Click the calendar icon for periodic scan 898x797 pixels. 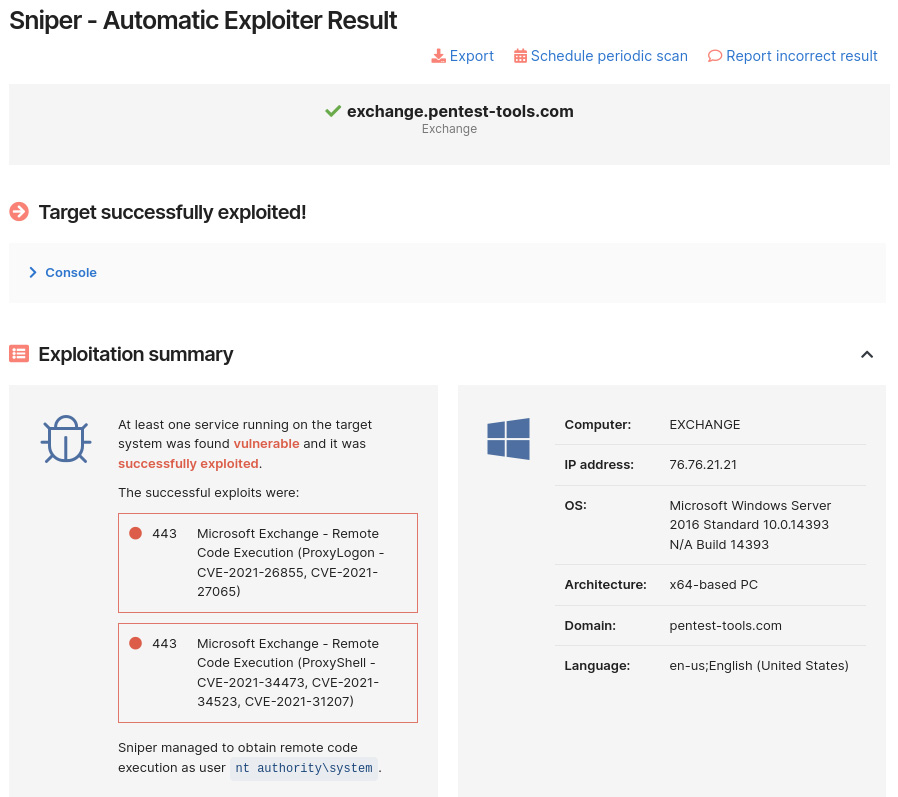[520, 56]
